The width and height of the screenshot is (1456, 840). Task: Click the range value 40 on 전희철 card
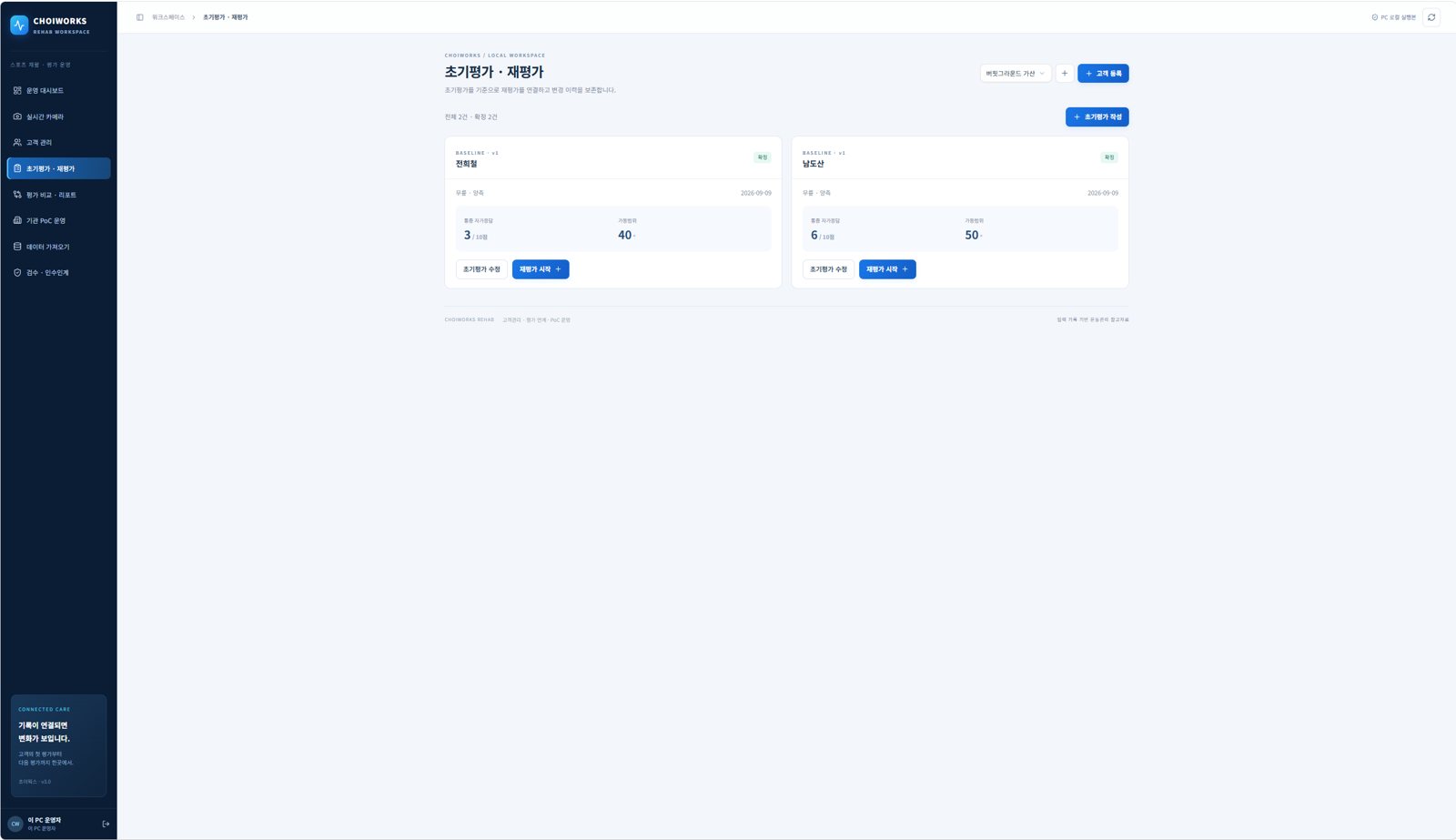click(x=624, y=235)
